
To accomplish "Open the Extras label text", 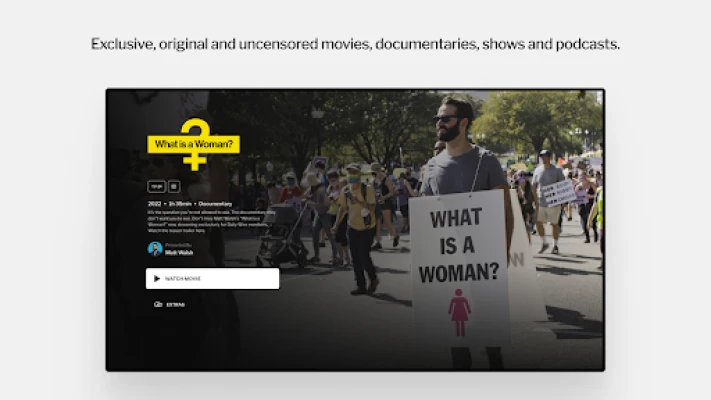I will (x=176, y=304).
